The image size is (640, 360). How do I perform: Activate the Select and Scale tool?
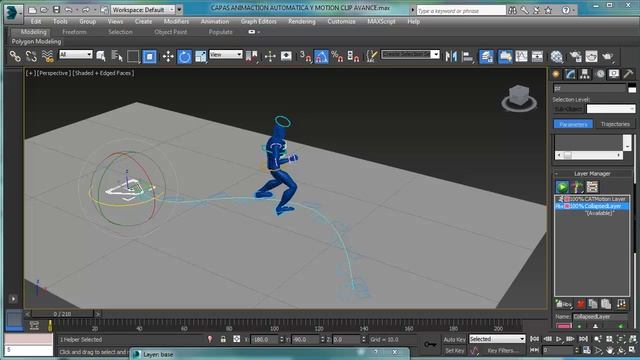[x=200, y=56]
